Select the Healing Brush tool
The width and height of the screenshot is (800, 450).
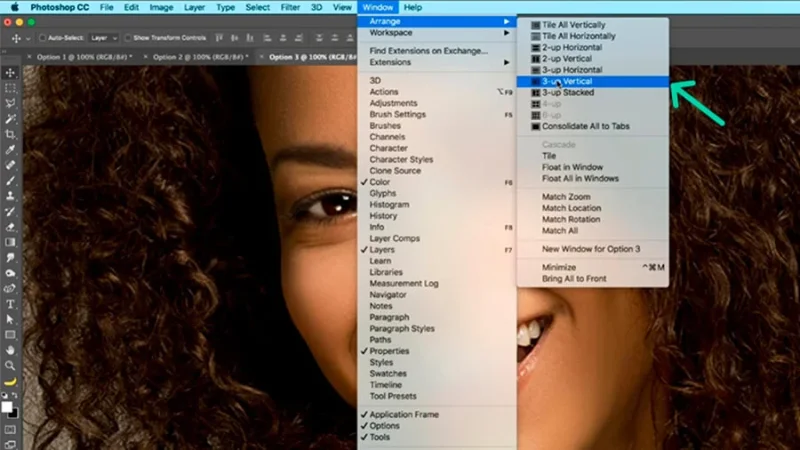(x=10, y=165)
